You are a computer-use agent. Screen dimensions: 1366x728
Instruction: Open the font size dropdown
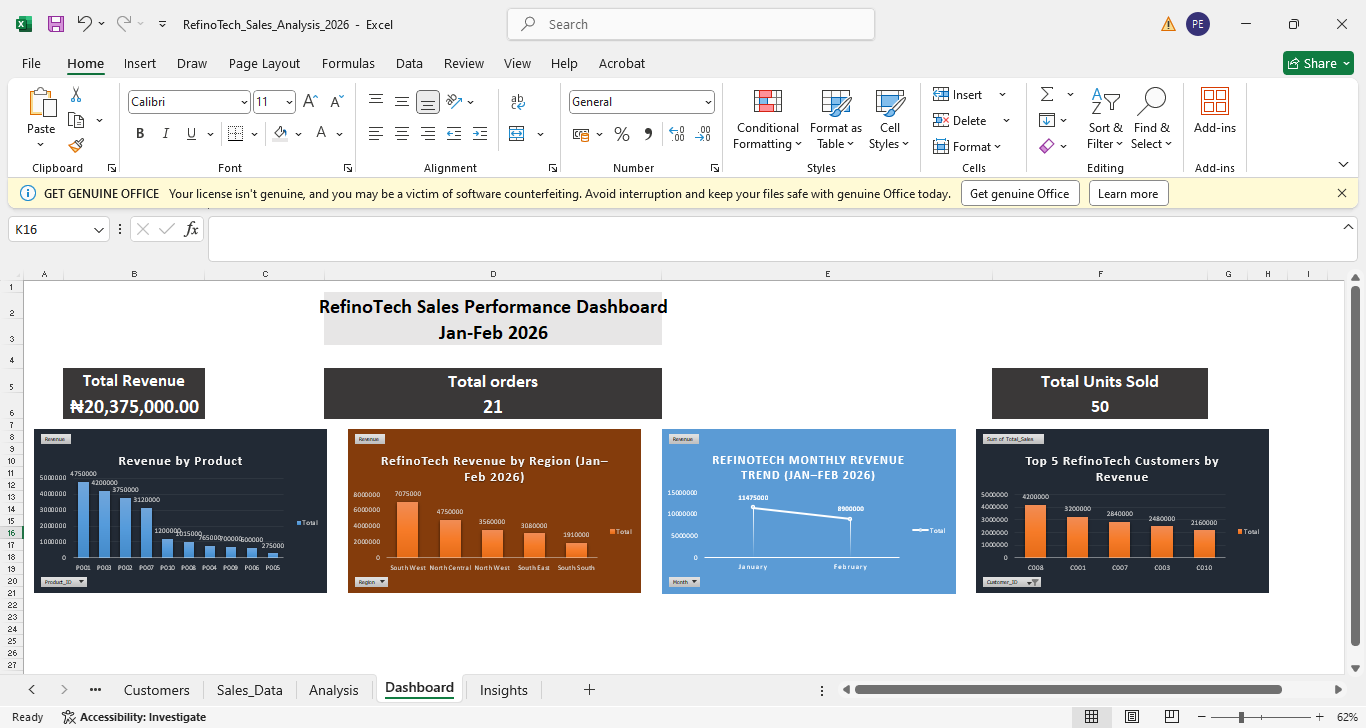point(290,102)
